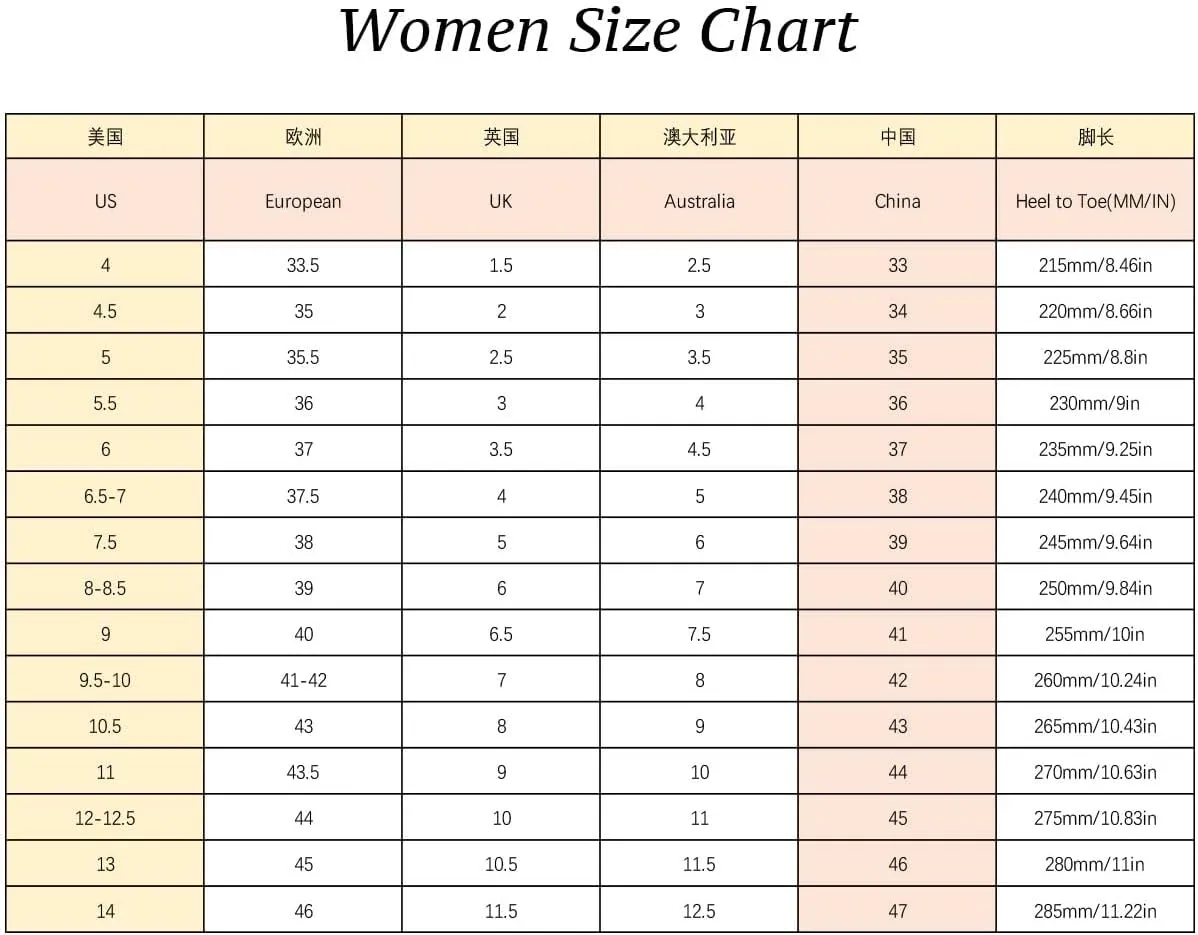The height and width of the screenshot is (935, 1198).
Task: Click the 'Women Size Chart' title
Action: 598,32
